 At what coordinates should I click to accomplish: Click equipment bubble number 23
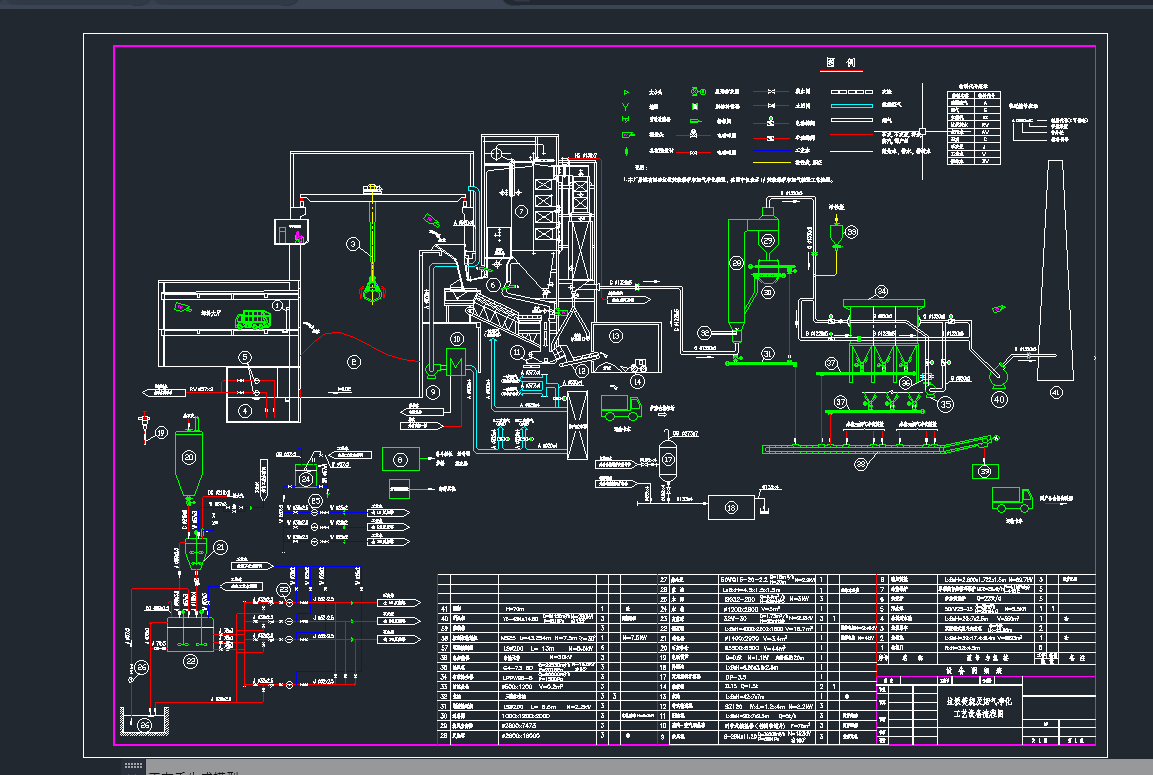click(285, 590)
